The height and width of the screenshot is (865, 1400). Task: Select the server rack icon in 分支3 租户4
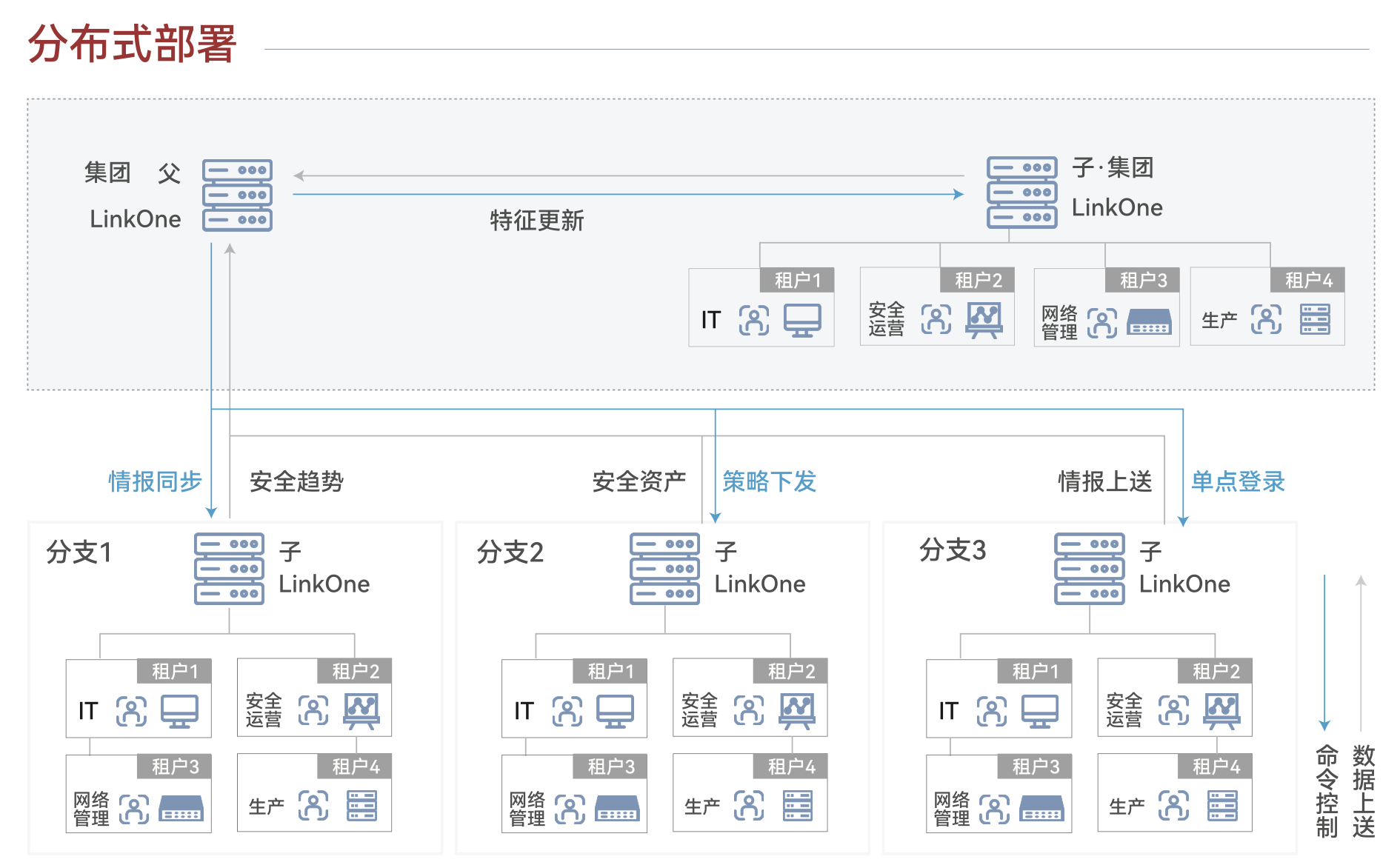point(1222,806)
